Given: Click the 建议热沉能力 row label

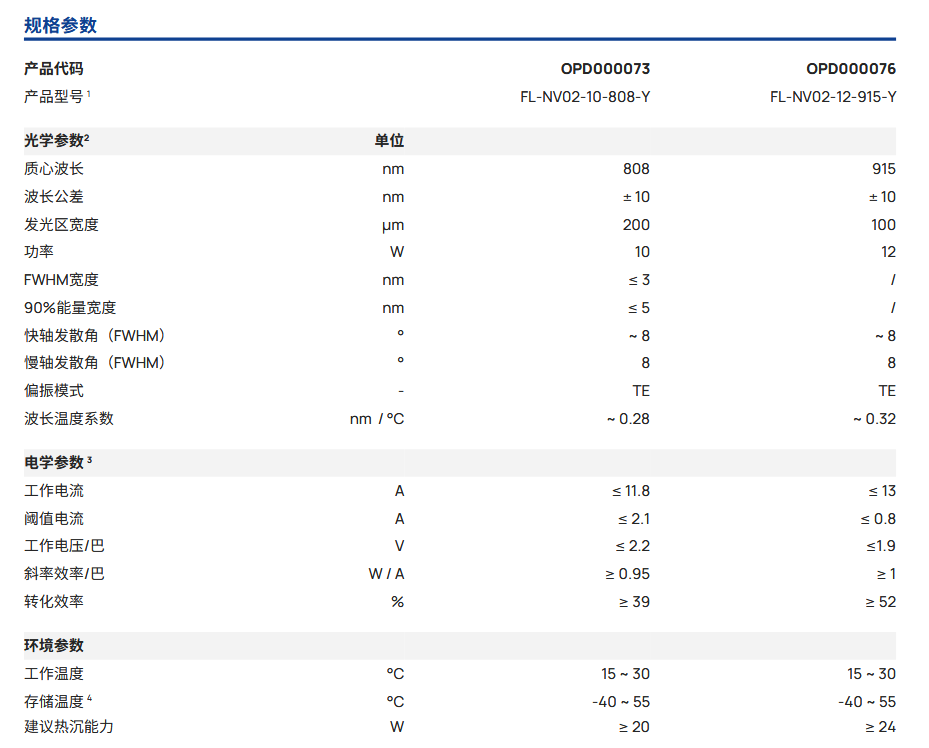Looking at the screenshot, I should coord(69,727).
